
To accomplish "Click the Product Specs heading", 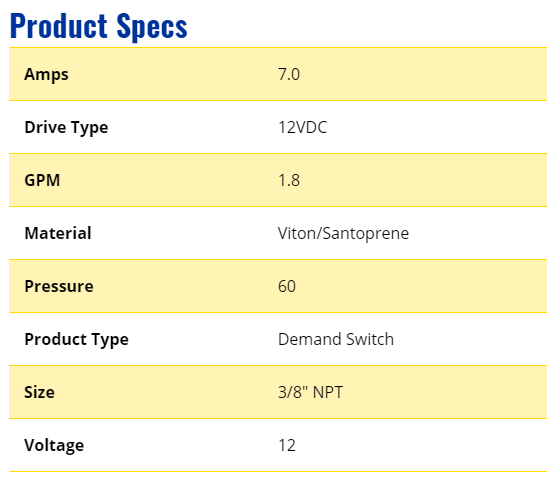I will point(99,26).
